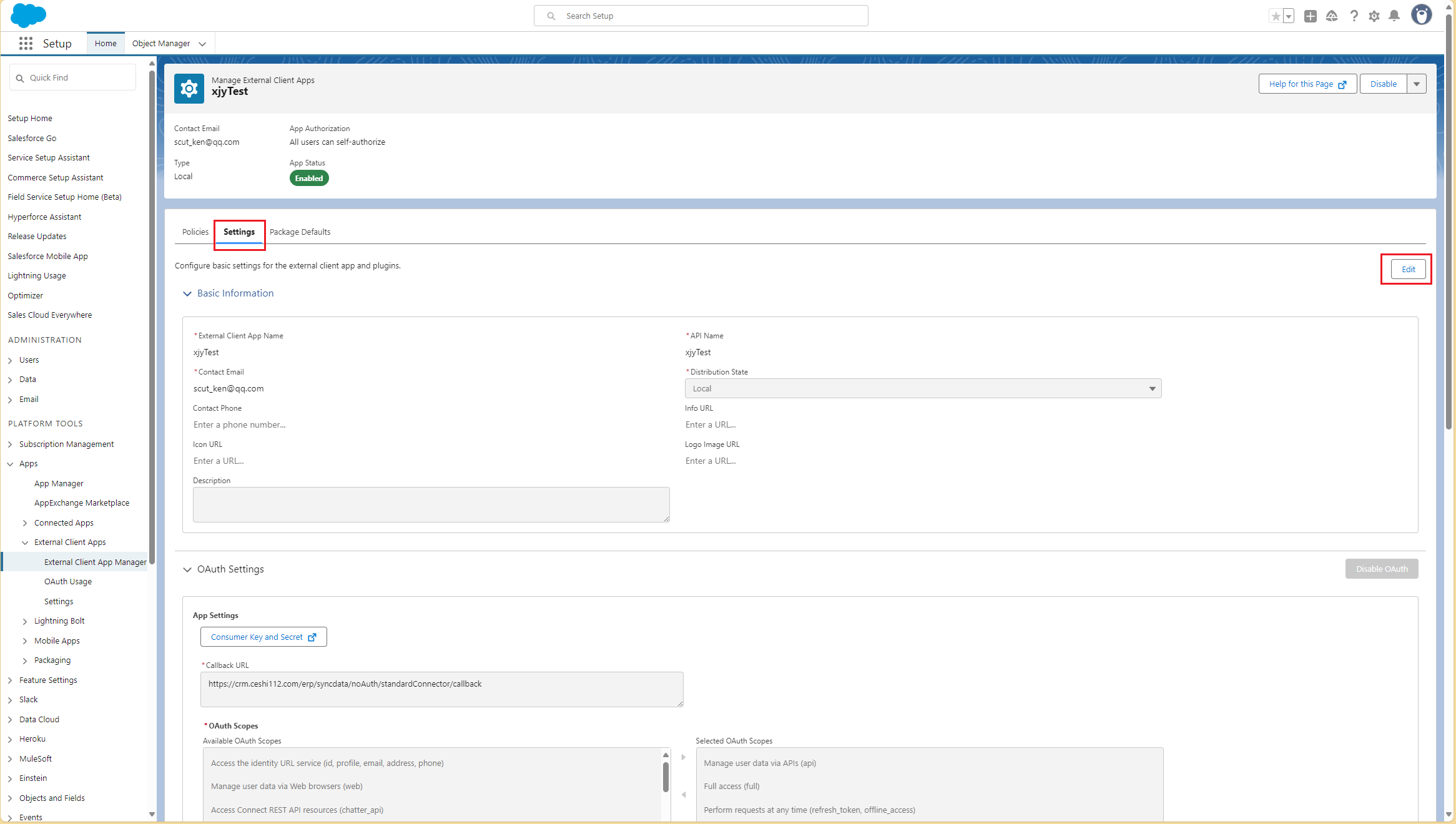Open the favorites list dropdown arrow
Screen dimensions: 1456x824
(1289, 16)
